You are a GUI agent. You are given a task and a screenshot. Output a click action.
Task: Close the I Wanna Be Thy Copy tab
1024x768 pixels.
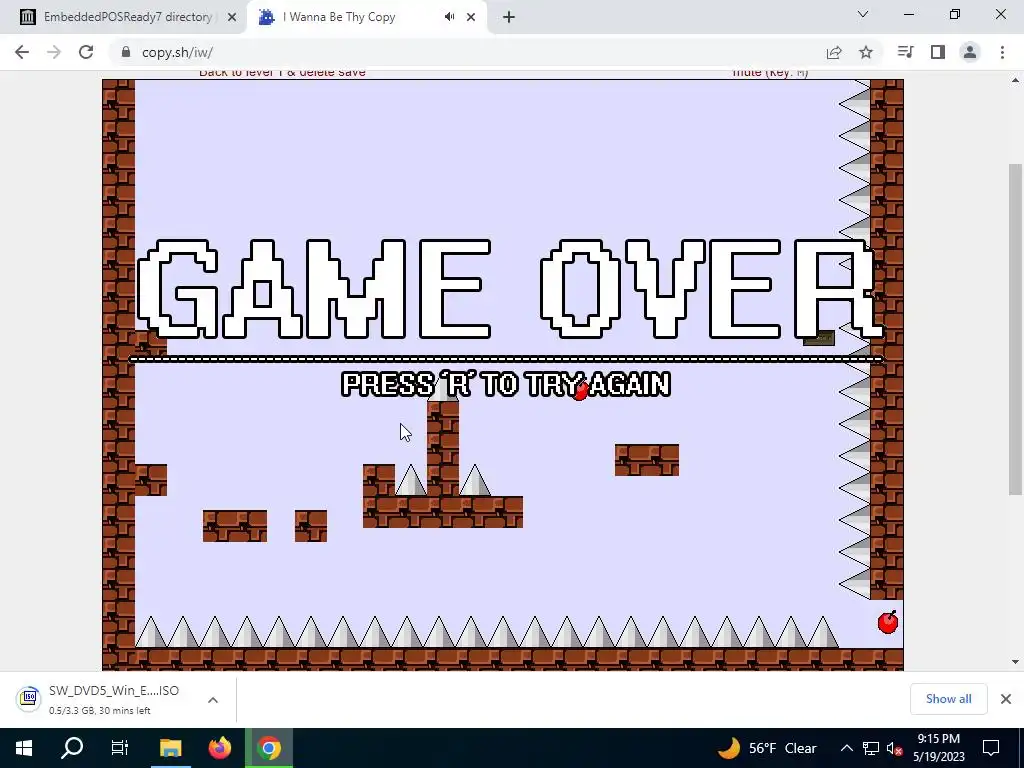471,17
